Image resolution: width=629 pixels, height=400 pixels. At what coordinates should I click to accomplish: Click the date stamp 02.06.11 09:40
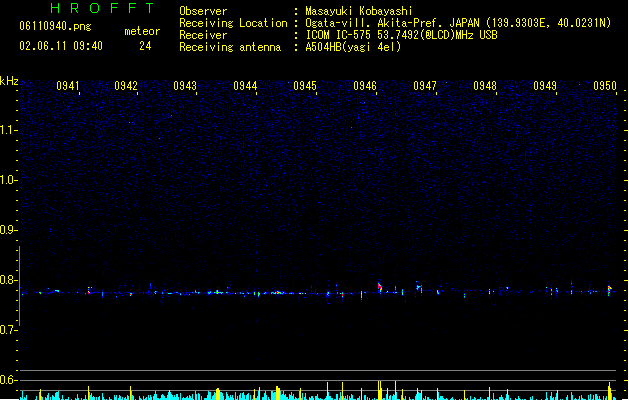[61, 46]
